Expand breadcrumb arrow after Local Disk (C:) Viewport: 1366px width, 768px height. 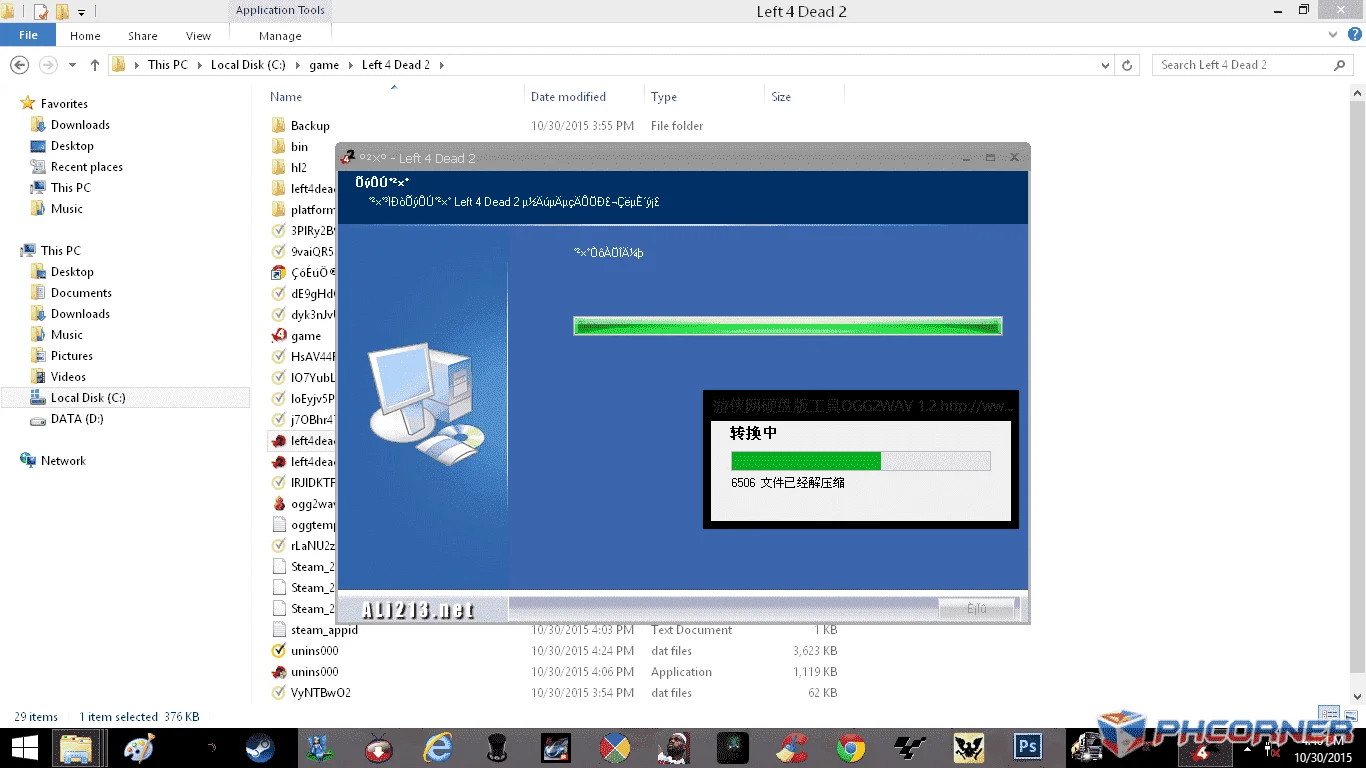(296, 65)
